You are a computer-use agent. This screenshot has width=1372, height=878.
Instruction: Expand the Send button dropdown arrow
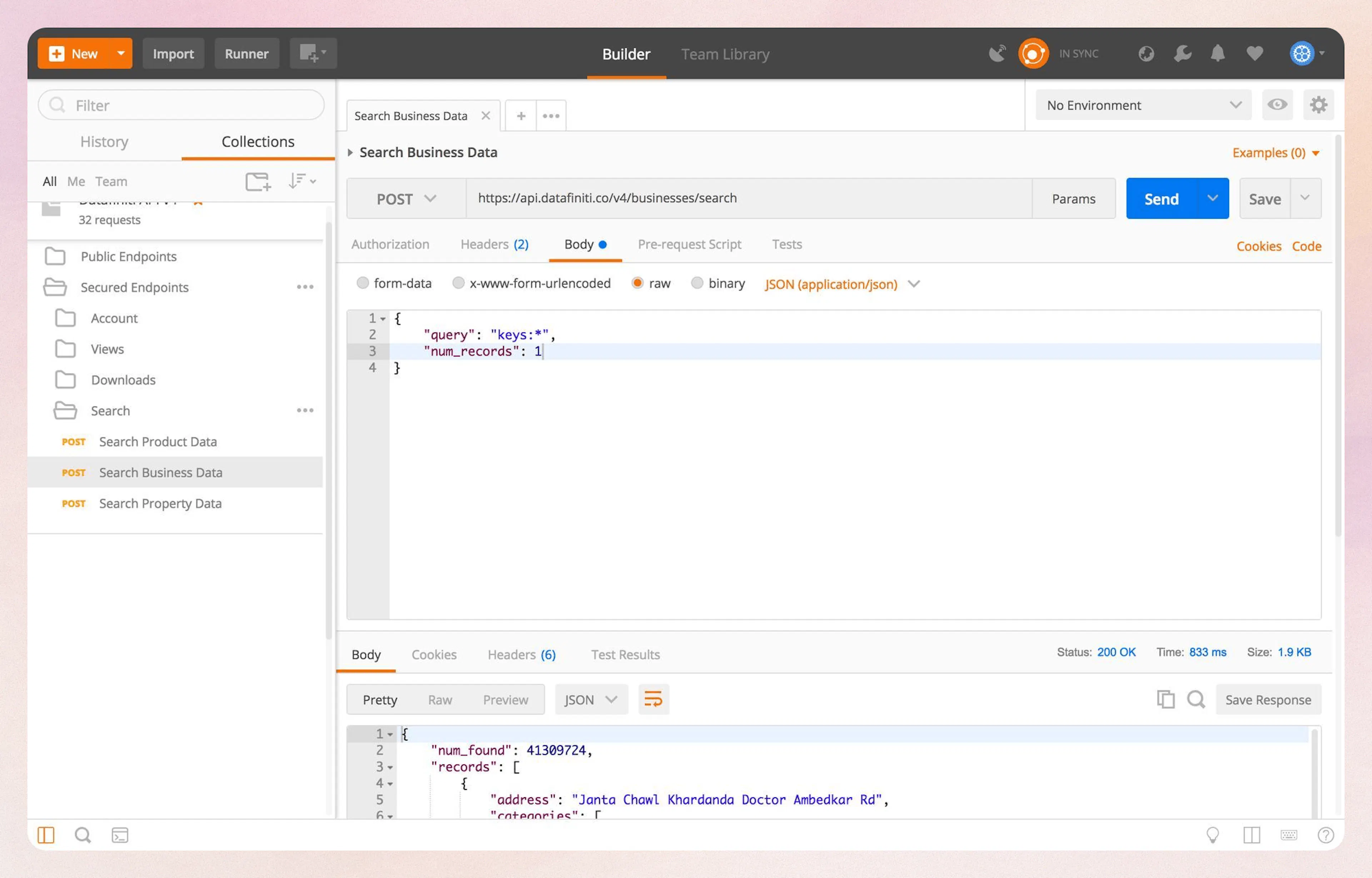point(1212,198)
